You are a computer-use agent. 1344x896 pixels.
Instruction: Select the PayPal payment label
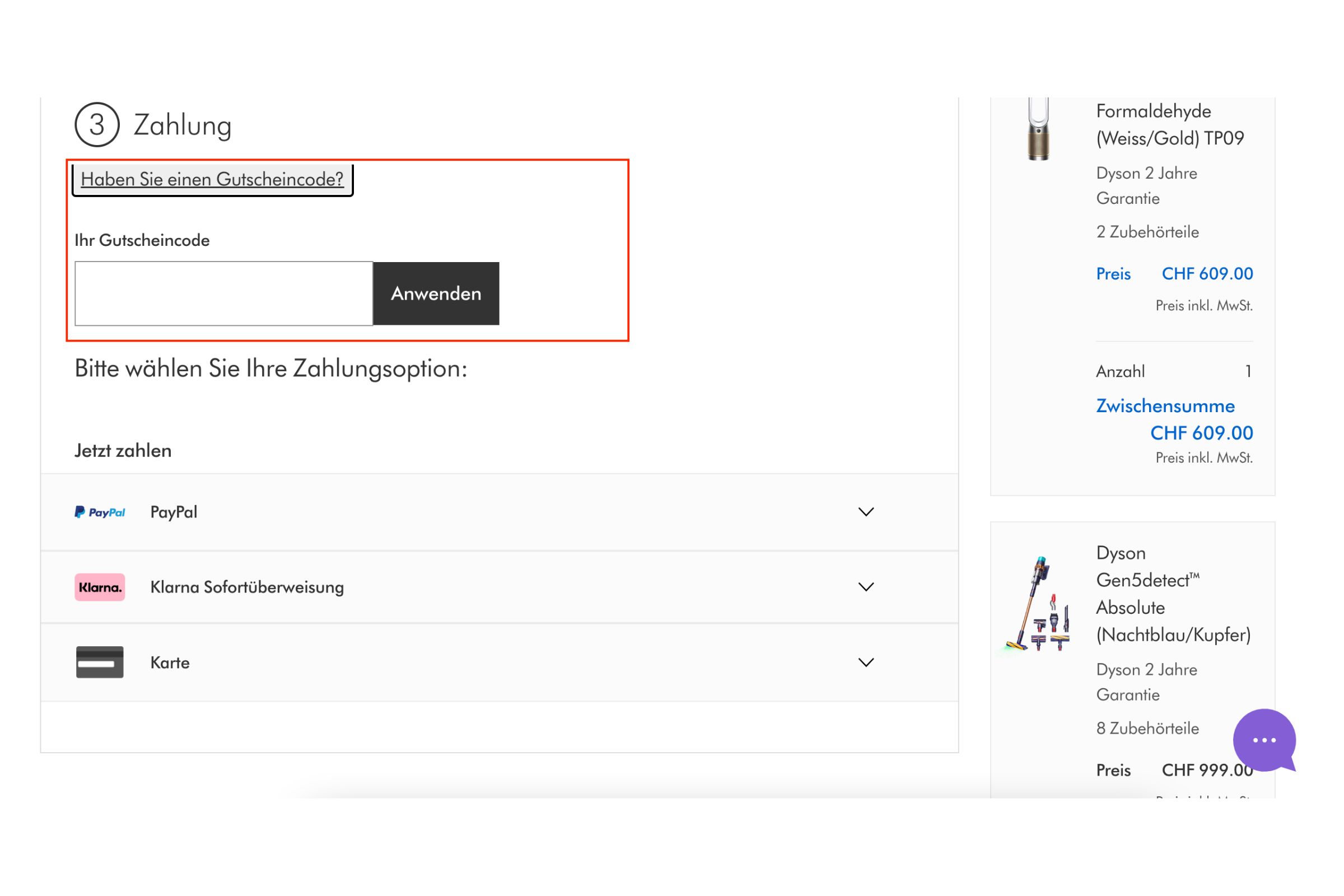tap(174, 512)
